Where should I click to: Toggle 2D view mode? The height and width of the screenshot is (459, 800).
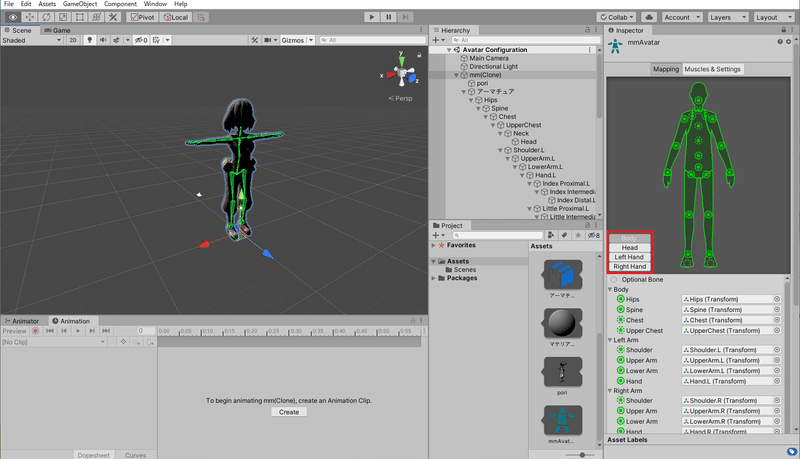click(x=73, y=40)
